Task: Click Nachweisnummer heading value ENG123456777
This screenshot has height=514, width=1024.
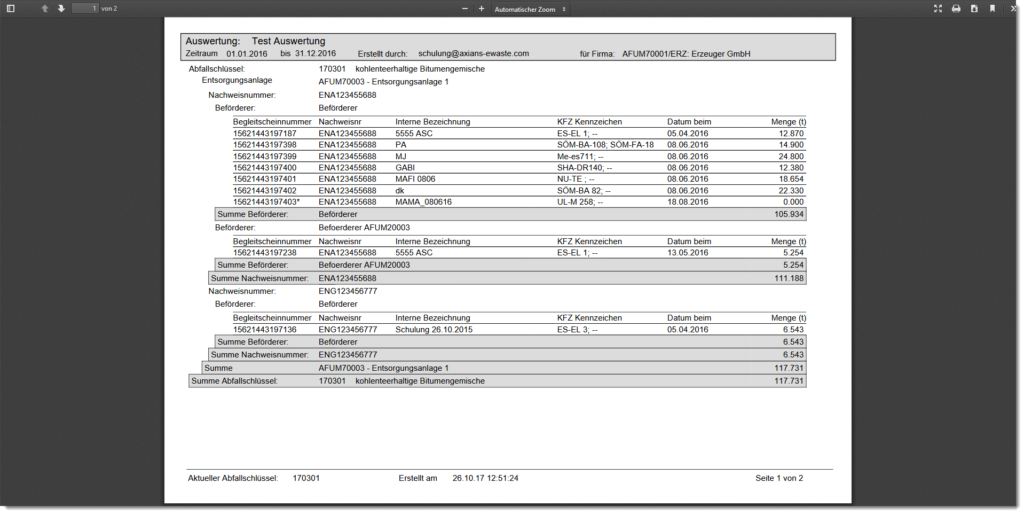Action: 347,291
